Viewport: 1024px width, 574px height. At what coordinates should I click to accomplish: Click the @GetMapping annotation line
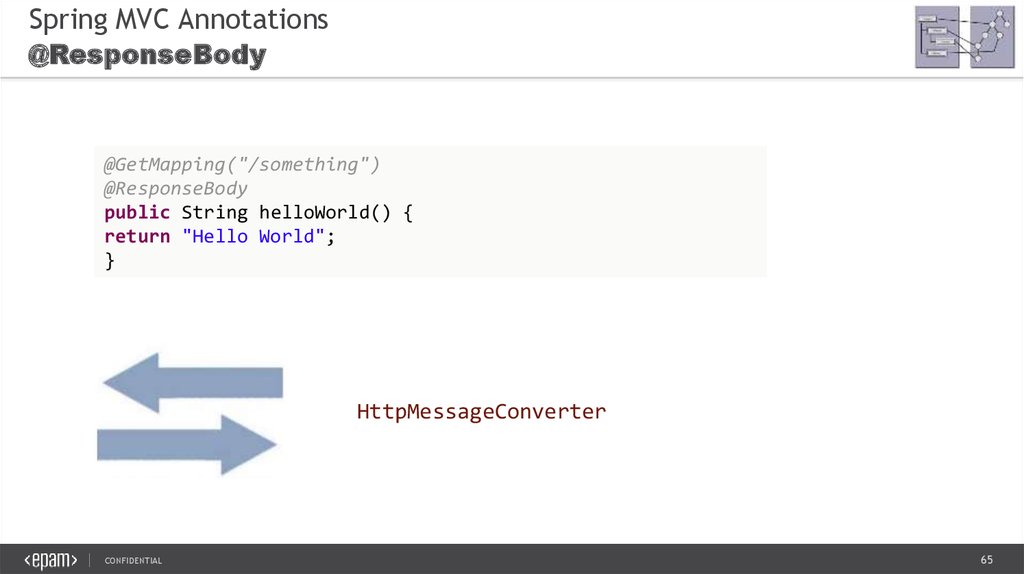pos(242,164)
